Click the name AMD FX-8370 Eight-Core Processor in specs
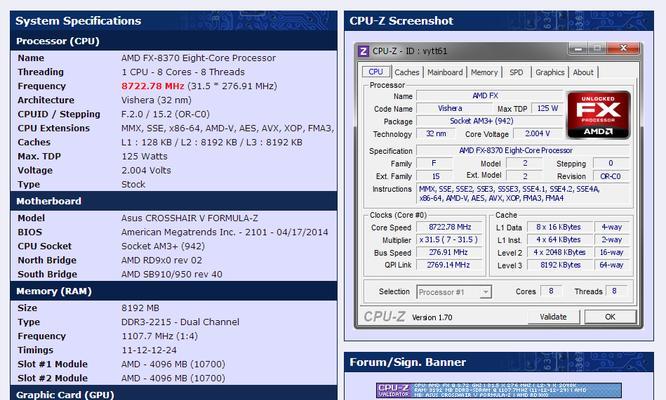 (x=198, y=58)
